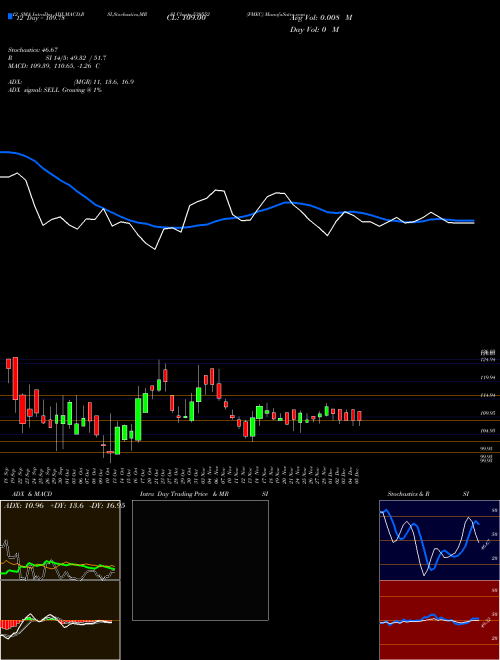Click 'ADX: 10.96 +DY: 13.6 -DY: 16.95' header

[x=63, y=506]
